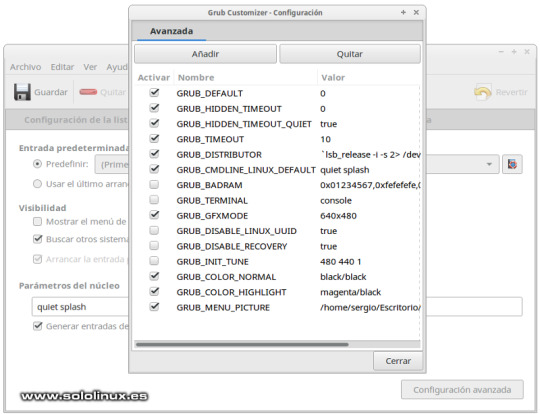Click the Quitar button in the dialog

pos(350,54)
